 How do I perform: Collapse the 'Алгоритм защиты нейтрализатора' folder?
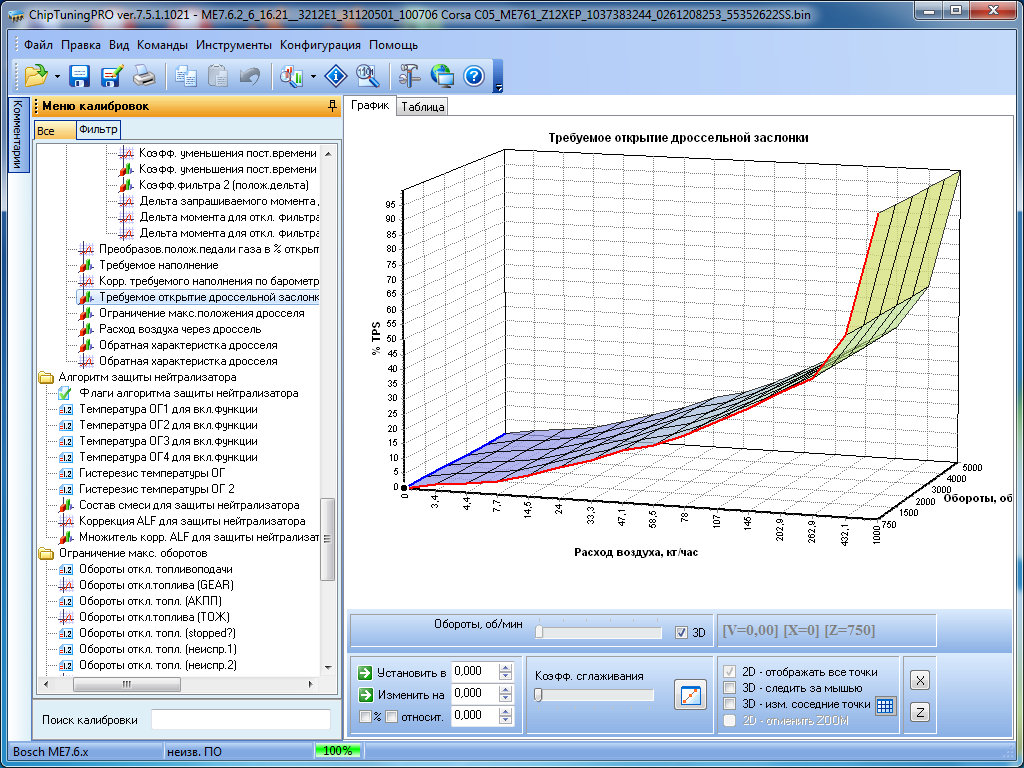tap(46, 377)
